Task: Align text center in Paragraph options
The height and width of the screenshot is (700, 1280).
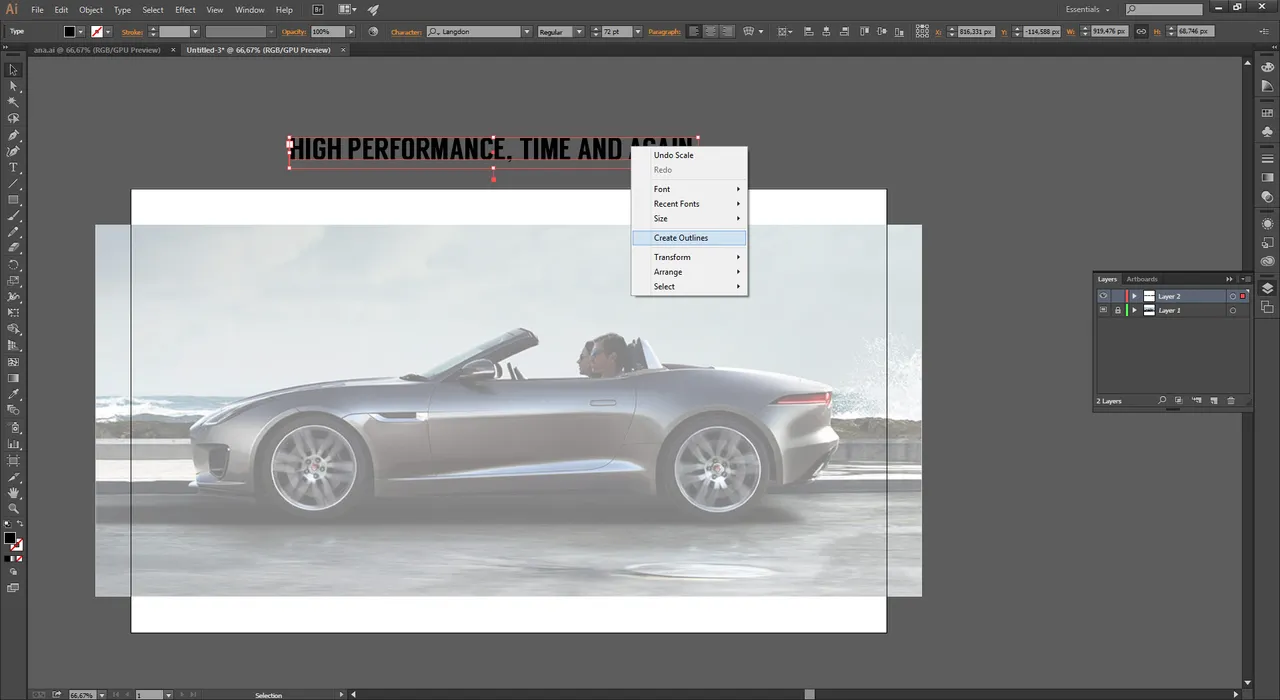Action: (x=711, y=32)
